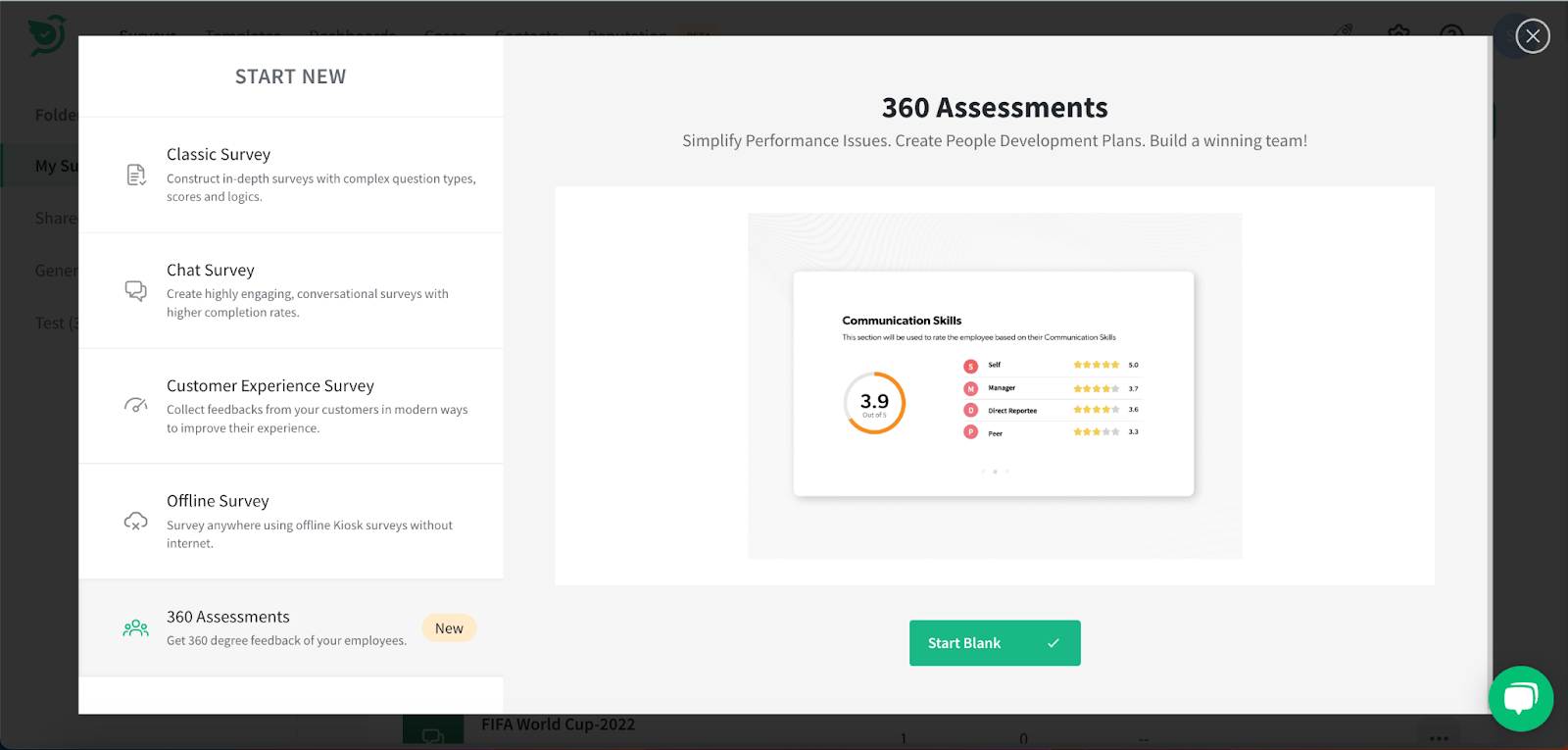
Task: Click the Chat Survey speech bubble icon
Action: [x=136, y=290]
